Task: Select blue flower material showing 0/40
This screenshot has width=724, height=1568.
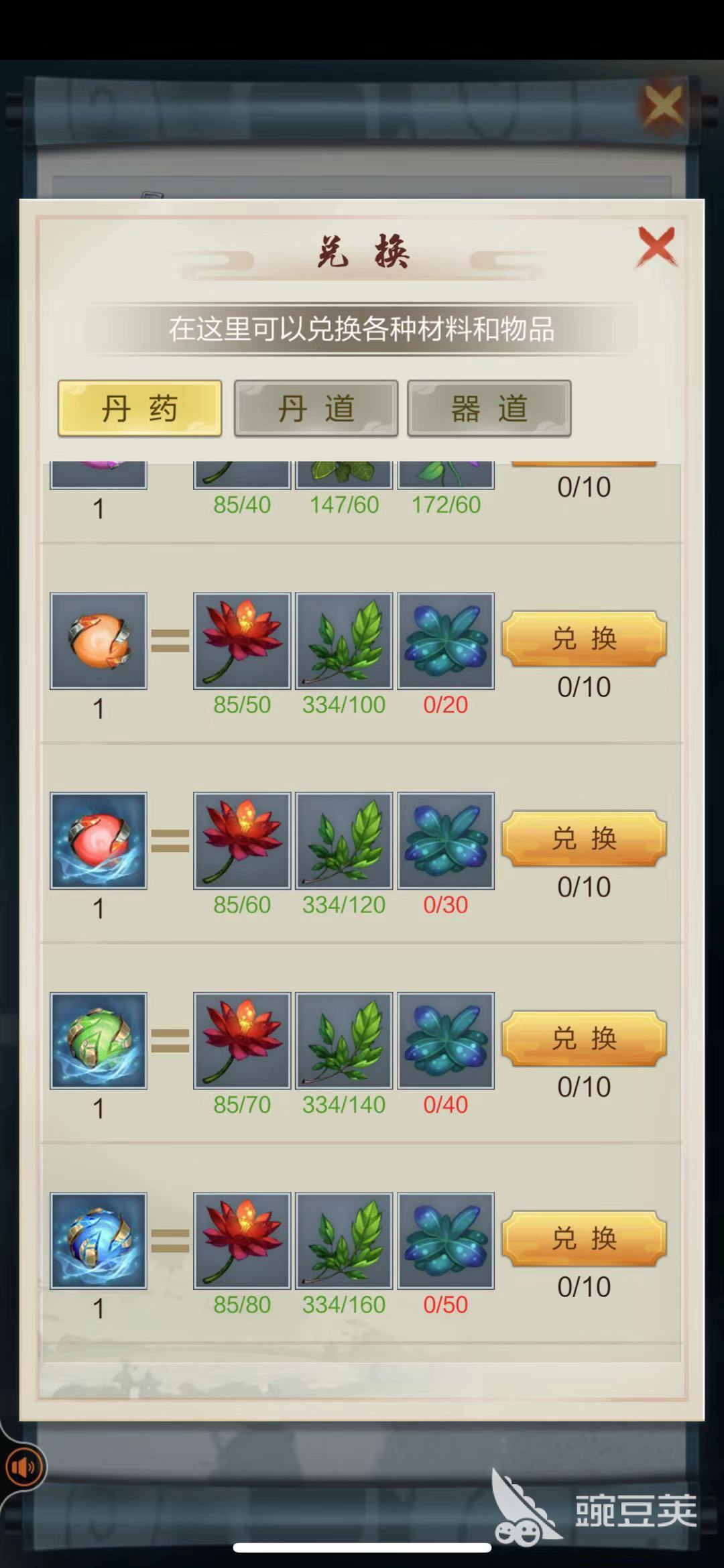Action: click(x=446, y=1040)
